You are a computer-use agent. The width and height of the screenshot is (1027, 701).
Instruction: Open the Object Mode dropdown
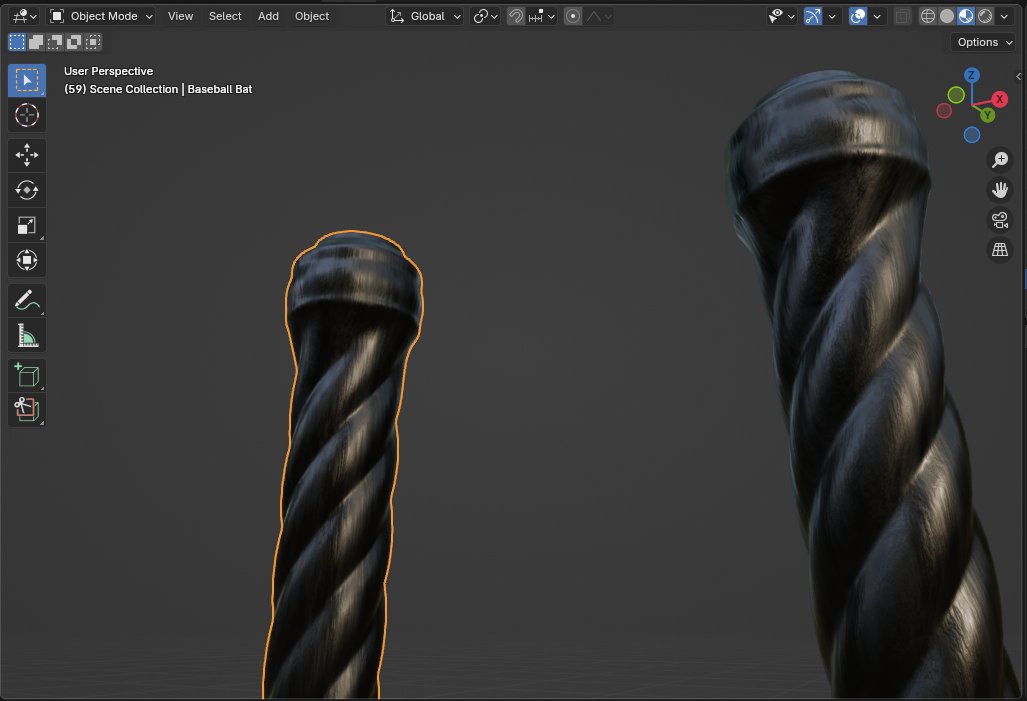pos(100,15)
